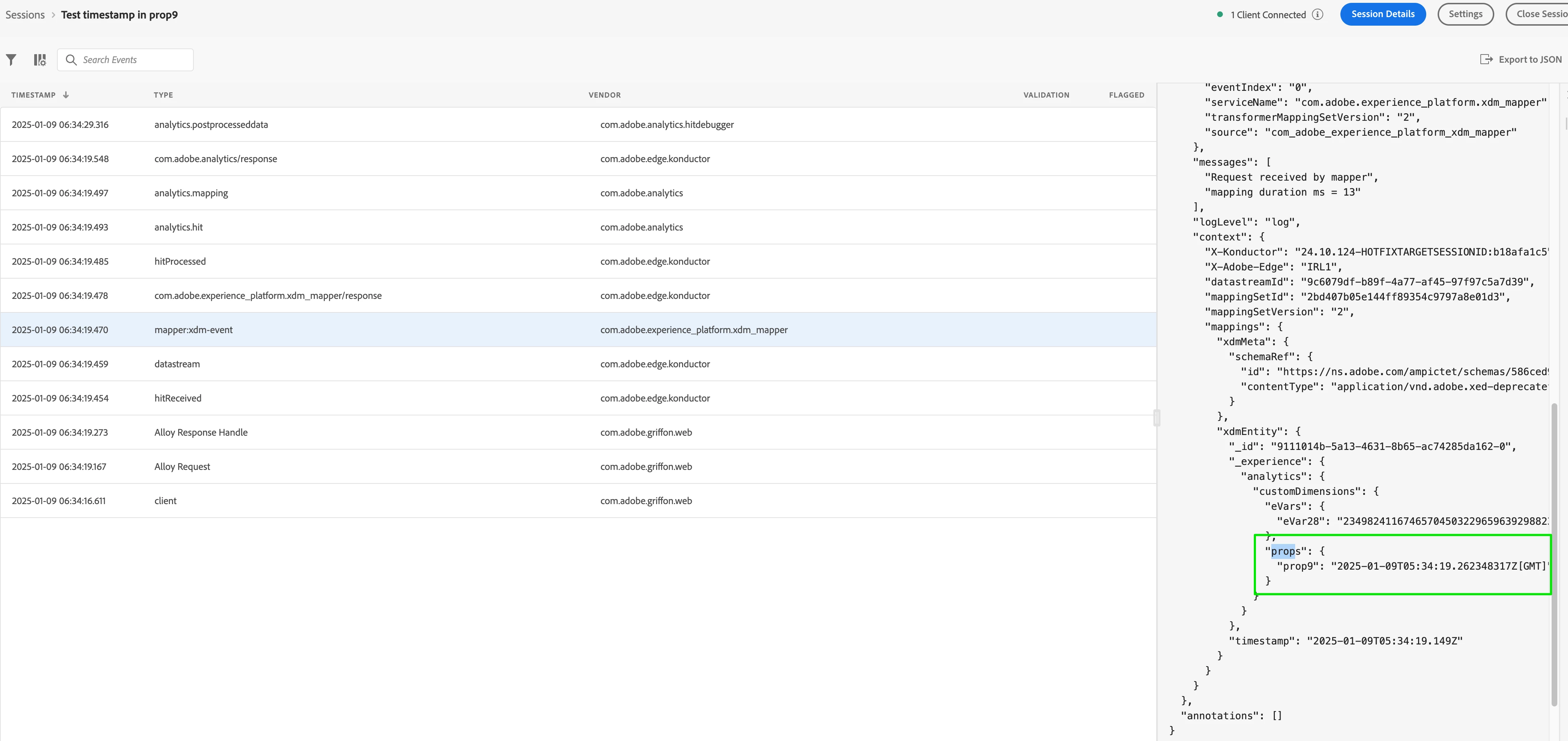This screenshot has width=1568, height=741.
Task: Sort by the Vendor column header
Action: [604, 95]
